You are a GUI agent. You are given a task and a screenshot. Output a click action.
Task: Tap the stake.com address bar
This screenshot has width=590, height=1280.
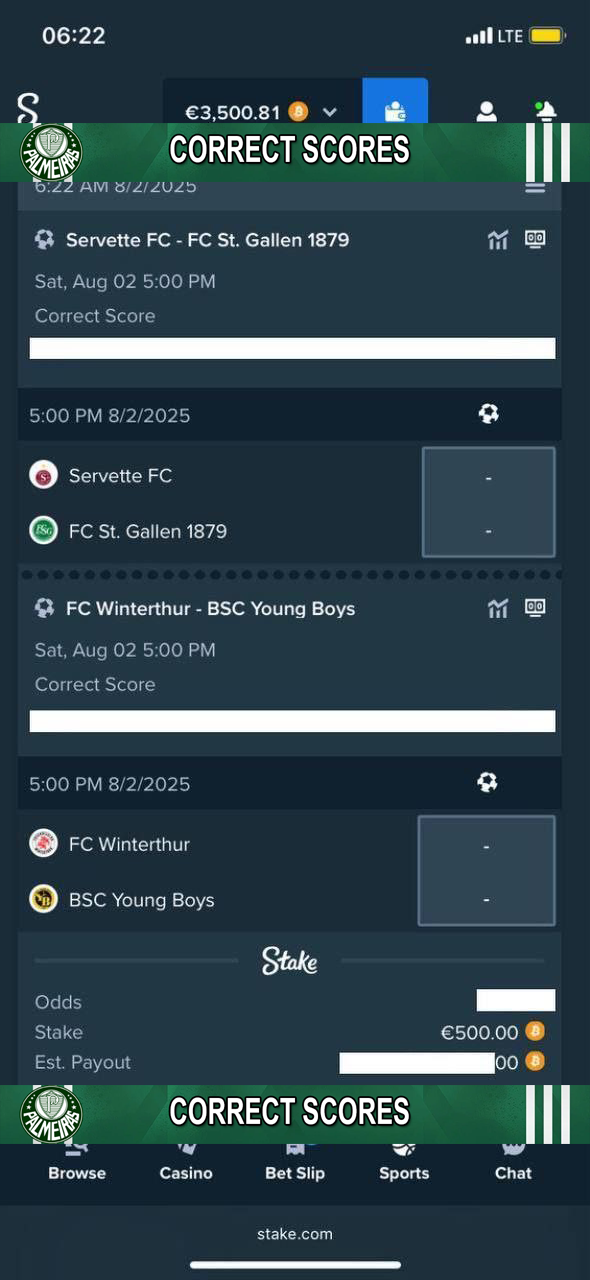point(295,1234)
